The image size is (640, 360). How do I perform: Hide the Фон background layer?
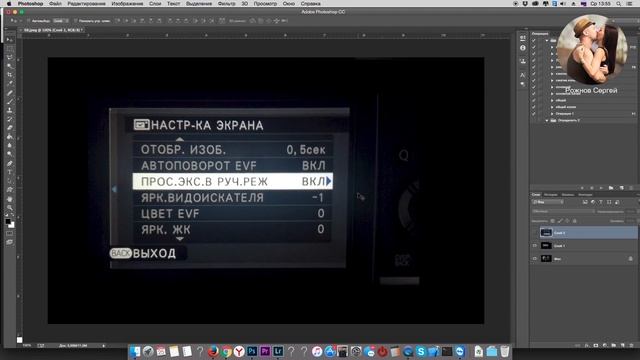(535, 259)
